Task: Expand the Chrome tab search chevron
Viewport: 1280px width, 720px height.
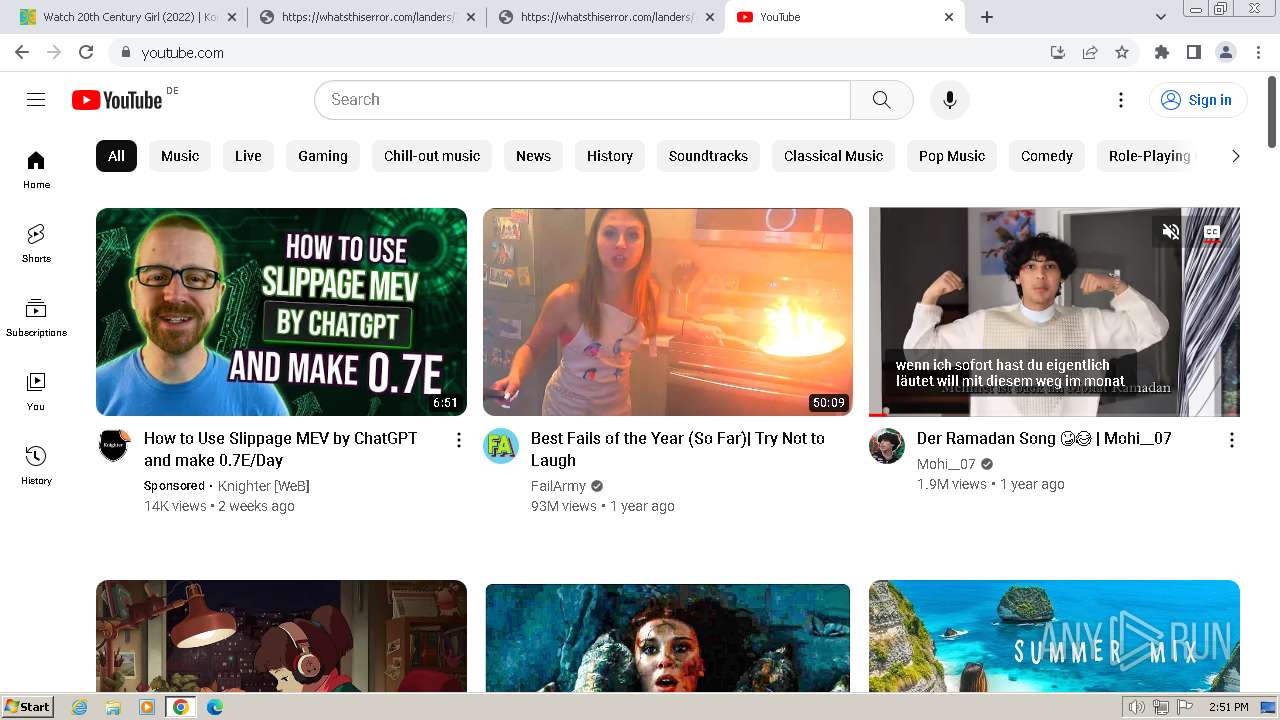Action: pyautogui.click(x=1161, y=17)
